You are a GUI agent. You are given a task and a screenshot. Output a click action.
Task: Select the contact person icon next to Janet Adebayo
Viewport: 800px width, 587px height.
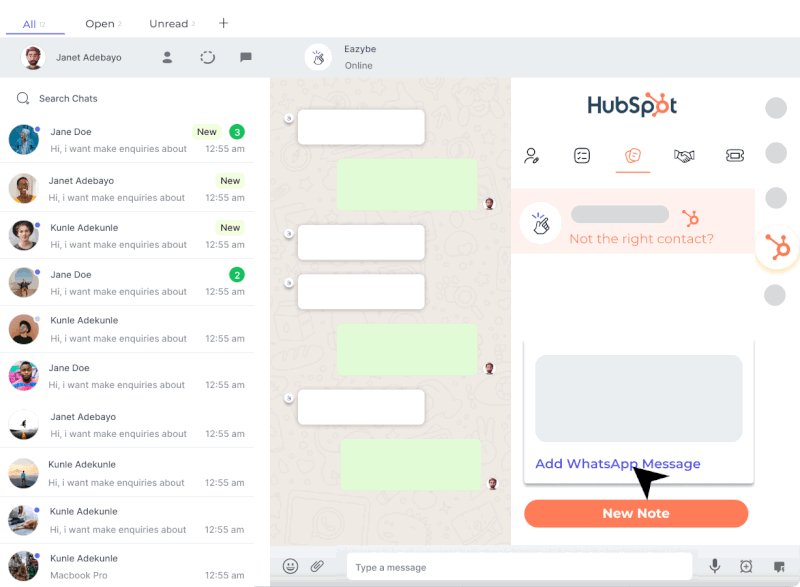point(168,57)
